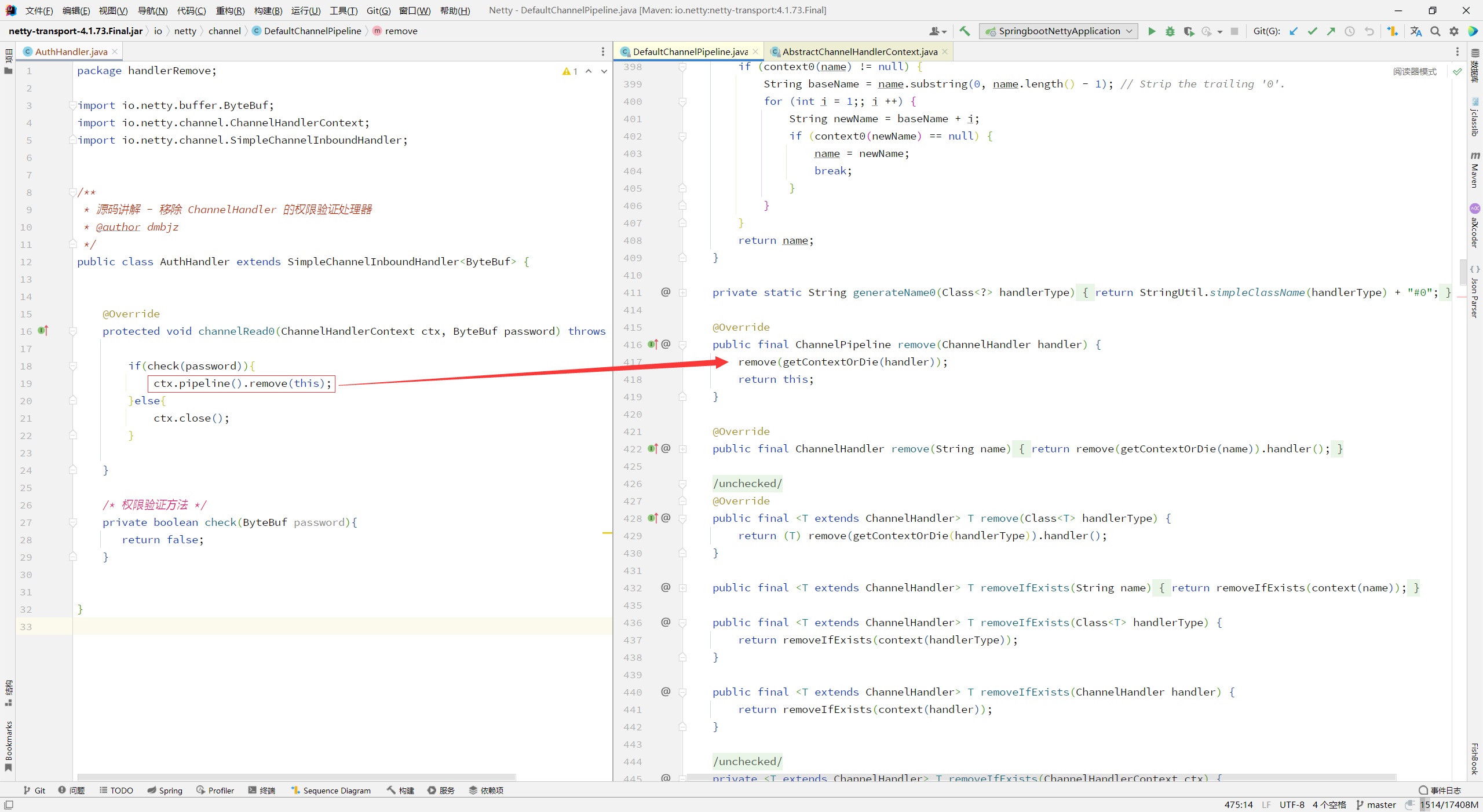This screenshot has width=1483, height=812.
Task: Show Git history clock icon
Action: point(1350,31)
